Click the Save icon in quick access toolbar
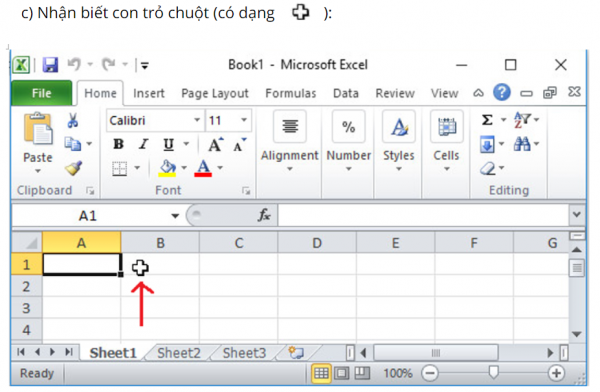The image size is (600, 392). [50, 65]
